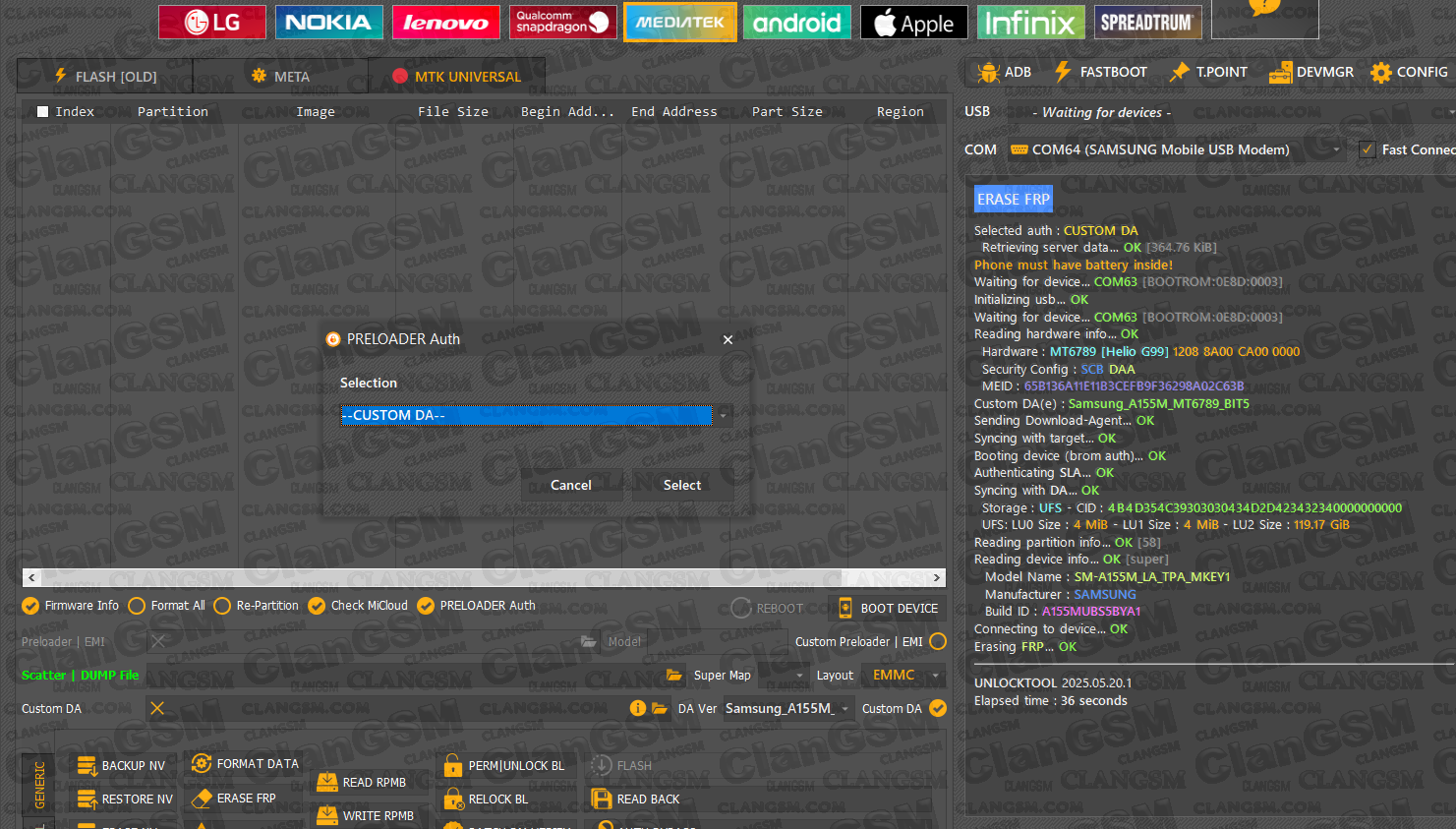
Task: Switch to the FLASH [OLD] tab
Action: tap(105, 77)
